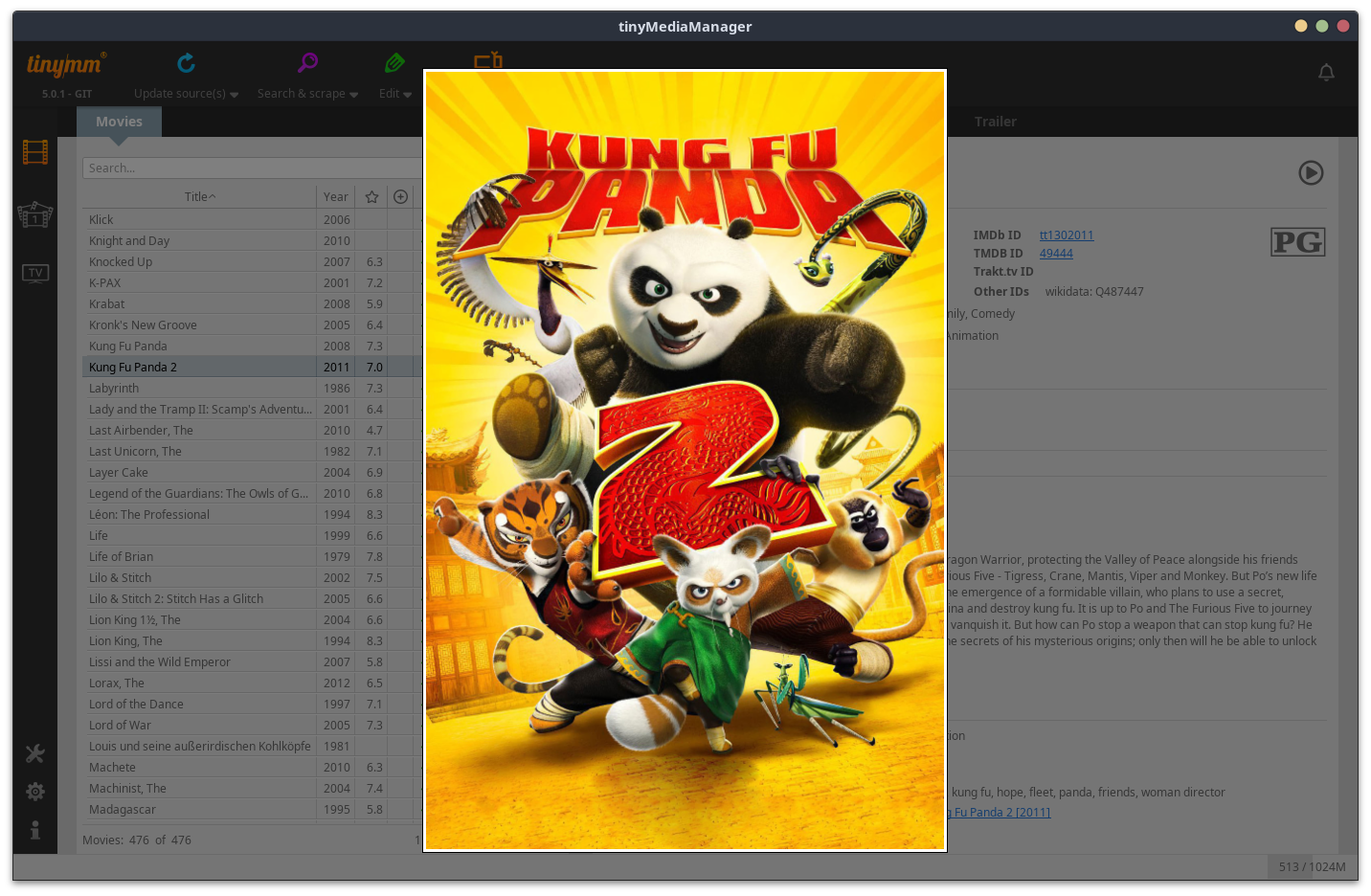Expand the Search & scrape dropdown arrow
This screenshot has width=1371, height=896.
pyautogui.click(x=354, y=95)
